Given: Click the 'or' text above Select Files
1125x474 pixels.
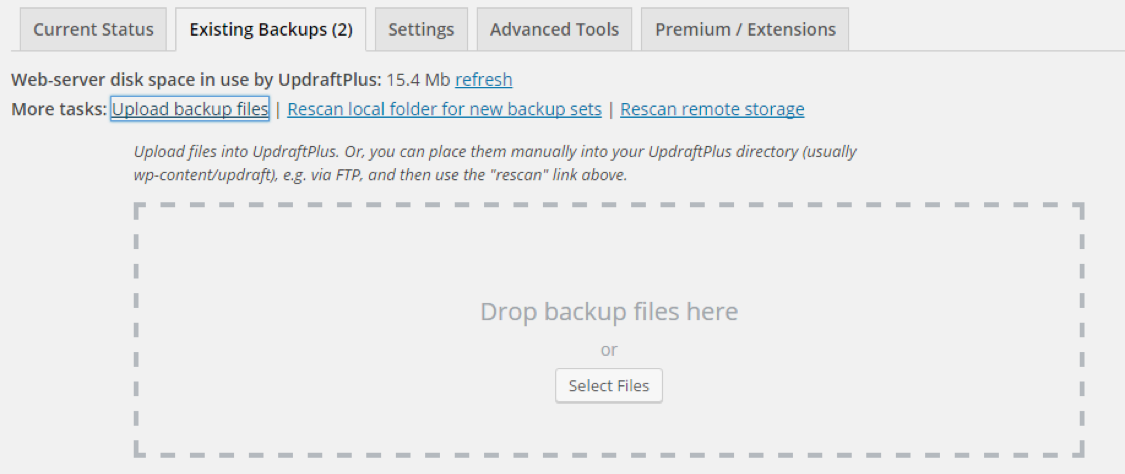Looking at the screenshot, I should 608,350.
